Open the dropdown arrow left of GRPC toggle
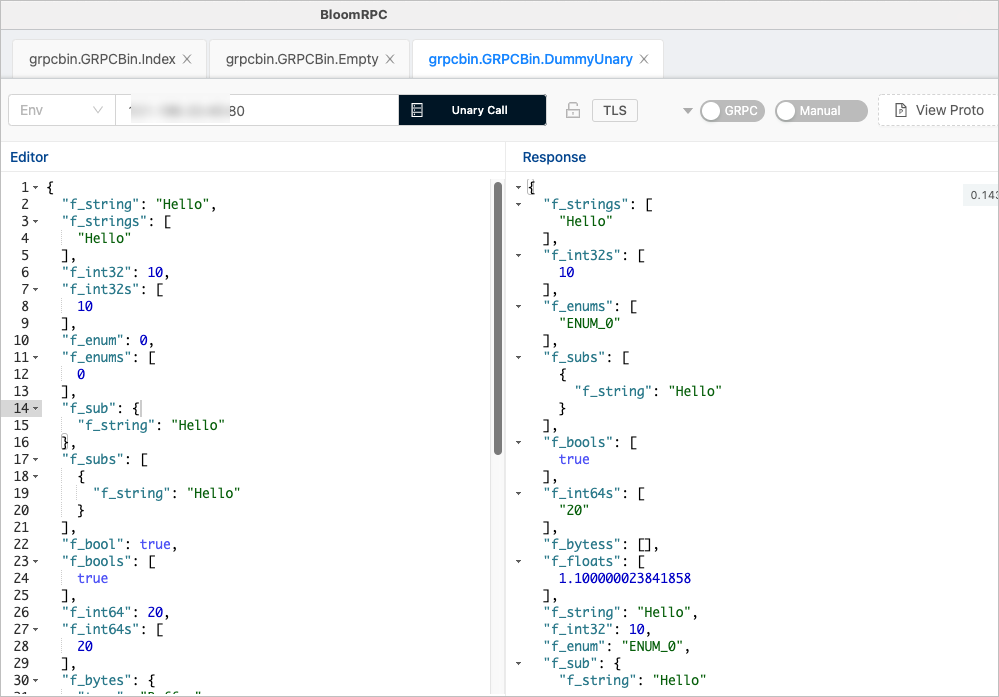Viewport: 999px width, 697px height. coord(687,111)
